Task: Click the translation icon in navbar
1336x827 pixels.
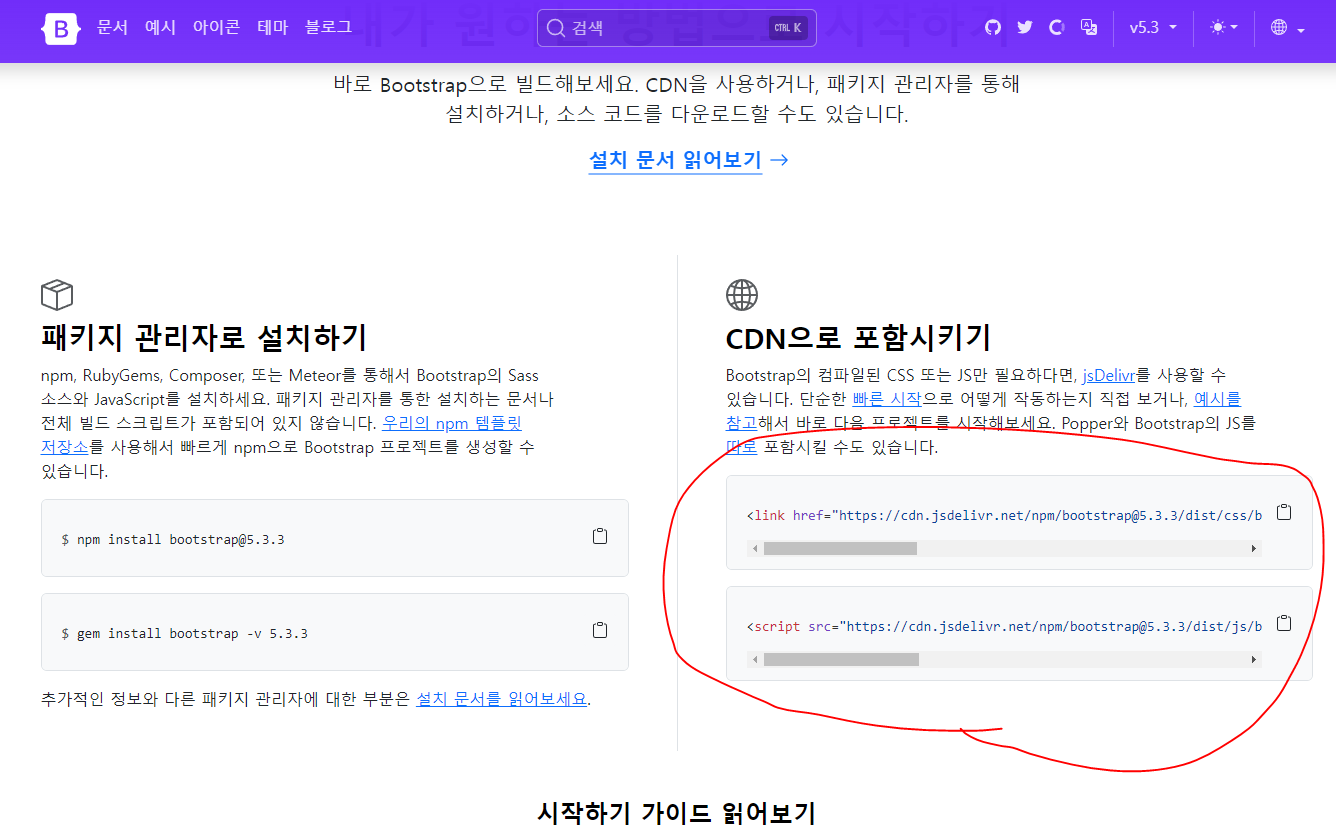Action: [1089, 28]
